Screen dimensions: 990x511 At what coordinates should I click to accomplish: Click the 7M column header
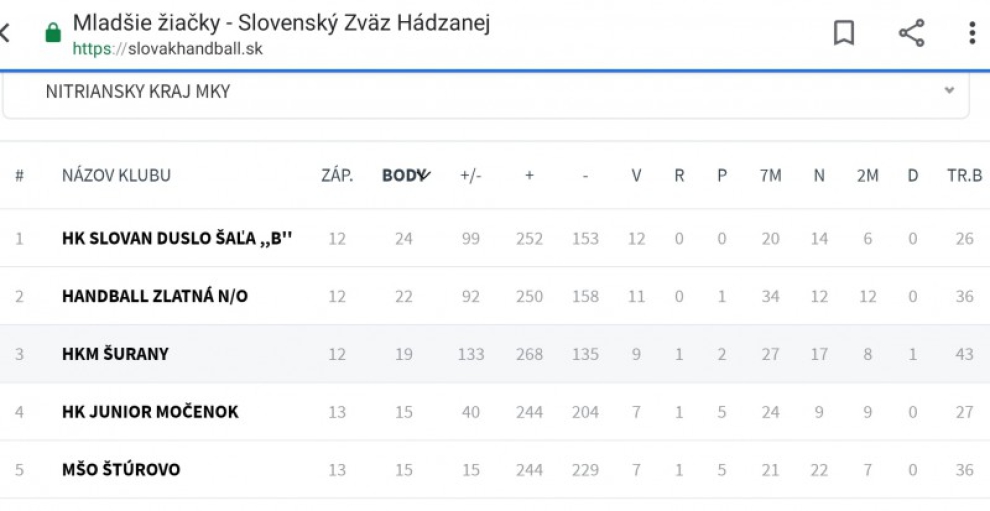pos(770,175)
